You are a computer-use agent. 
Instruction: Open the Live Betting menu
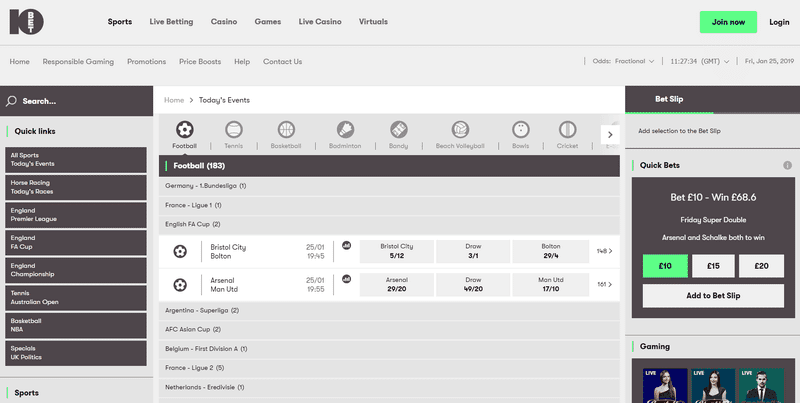pos(171,21)
